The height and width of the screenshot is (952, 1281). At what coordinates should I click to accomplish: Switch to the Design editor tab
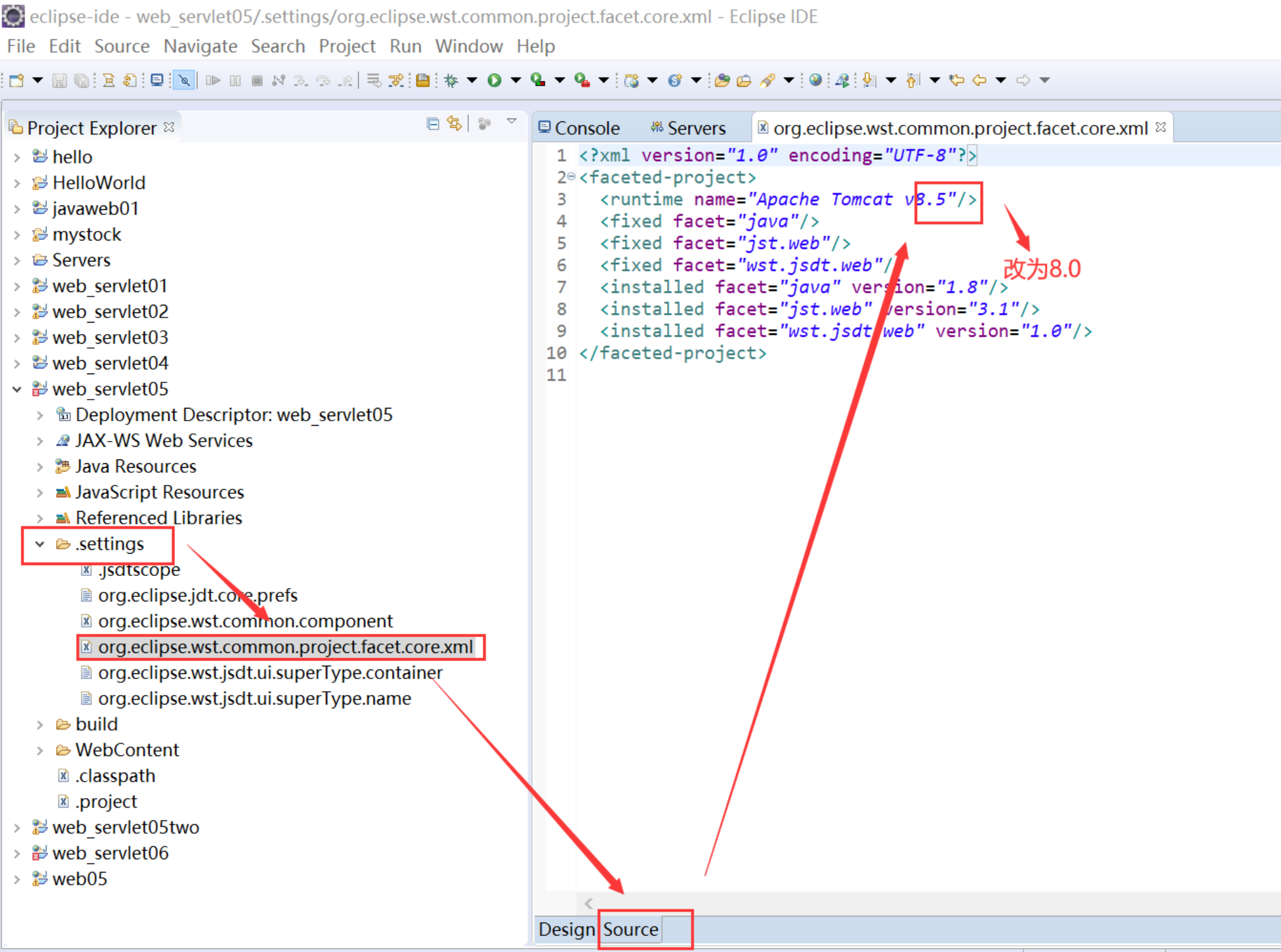566,930
